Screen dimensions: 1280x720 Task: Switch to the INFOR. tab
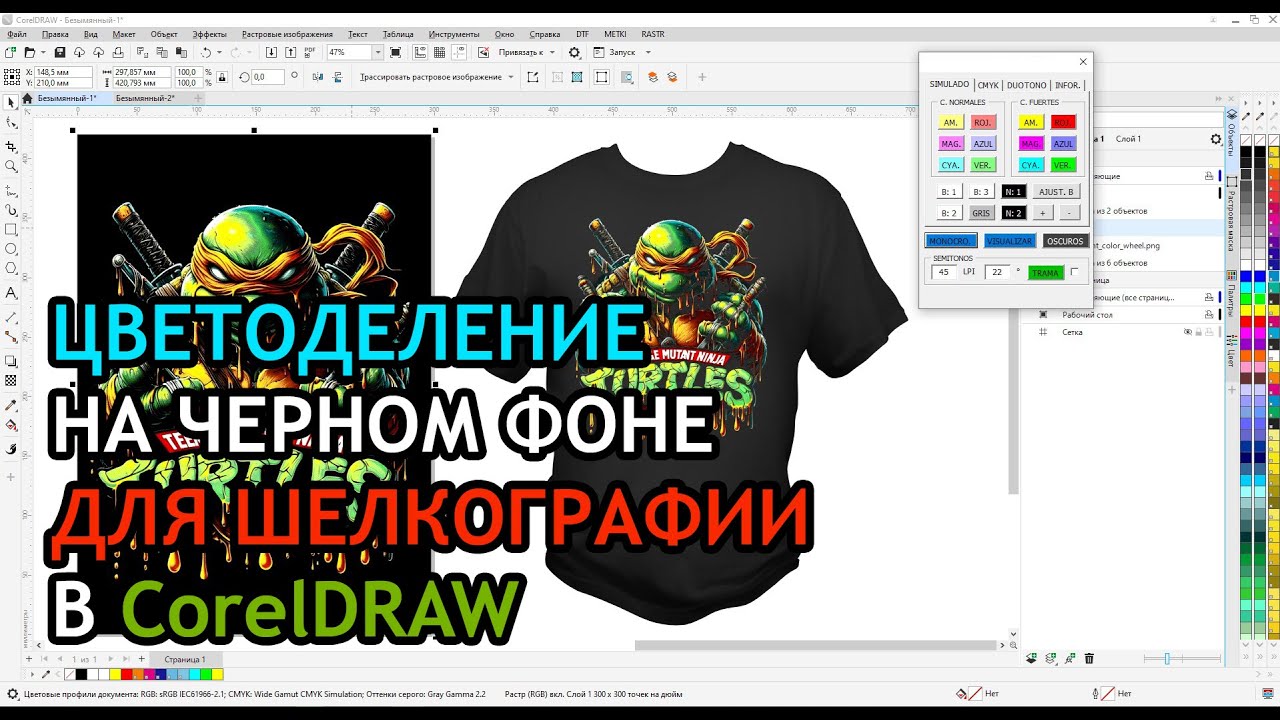[x=1067, y=85]
